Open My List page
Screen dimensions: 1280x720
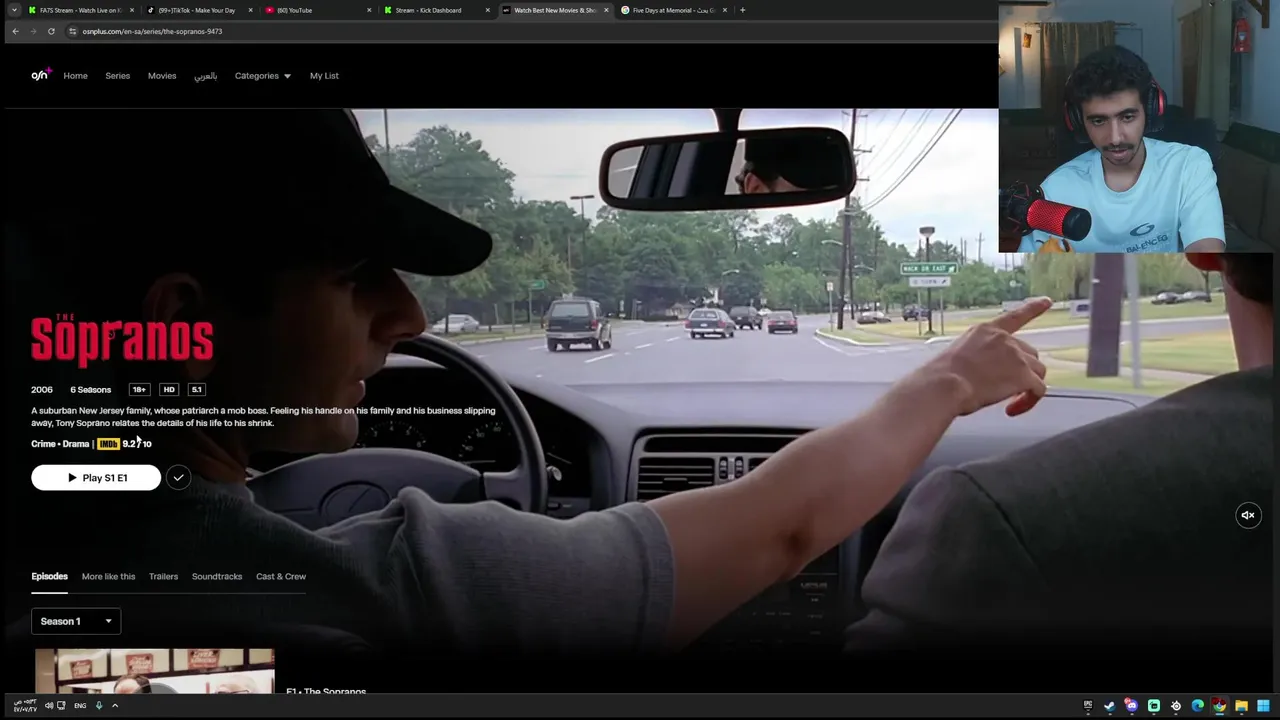pyautogui.click(x=324, y=76)
